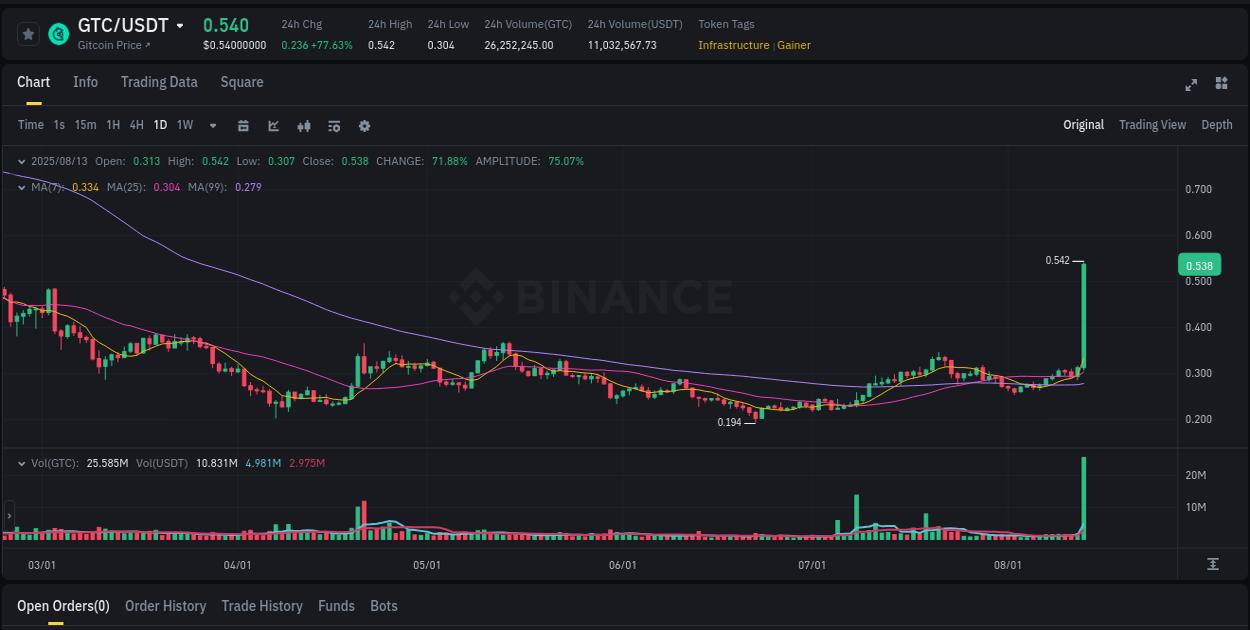This screenshot has height=630, width=1250.
Task: Expand chart to fullscreen with arrows icon
Action: pyautogui.click(x=1191, y=86)
